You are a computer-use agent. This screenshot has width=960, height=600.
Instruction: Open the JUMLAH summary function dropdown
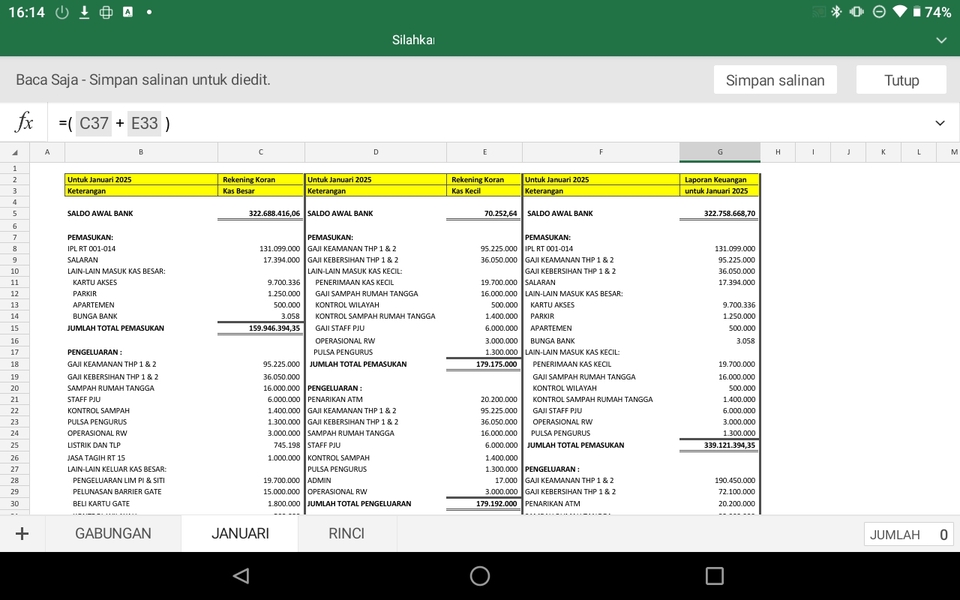click(x=908, y=535)
